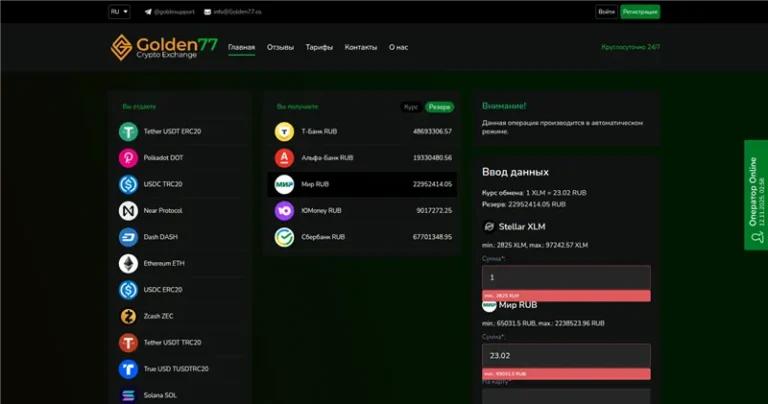768x404 pixels.
Task: Click the ЮMoney RUB purple icon
Action: pyautogui.click(x=284, y=211)
